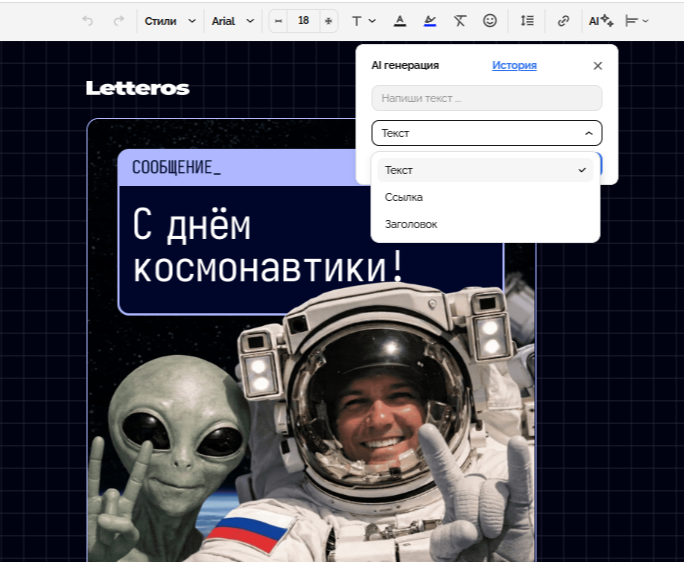The height and width of the screenshot is (562, 684).
Task: Open the line spacing options
Action: 527,20
